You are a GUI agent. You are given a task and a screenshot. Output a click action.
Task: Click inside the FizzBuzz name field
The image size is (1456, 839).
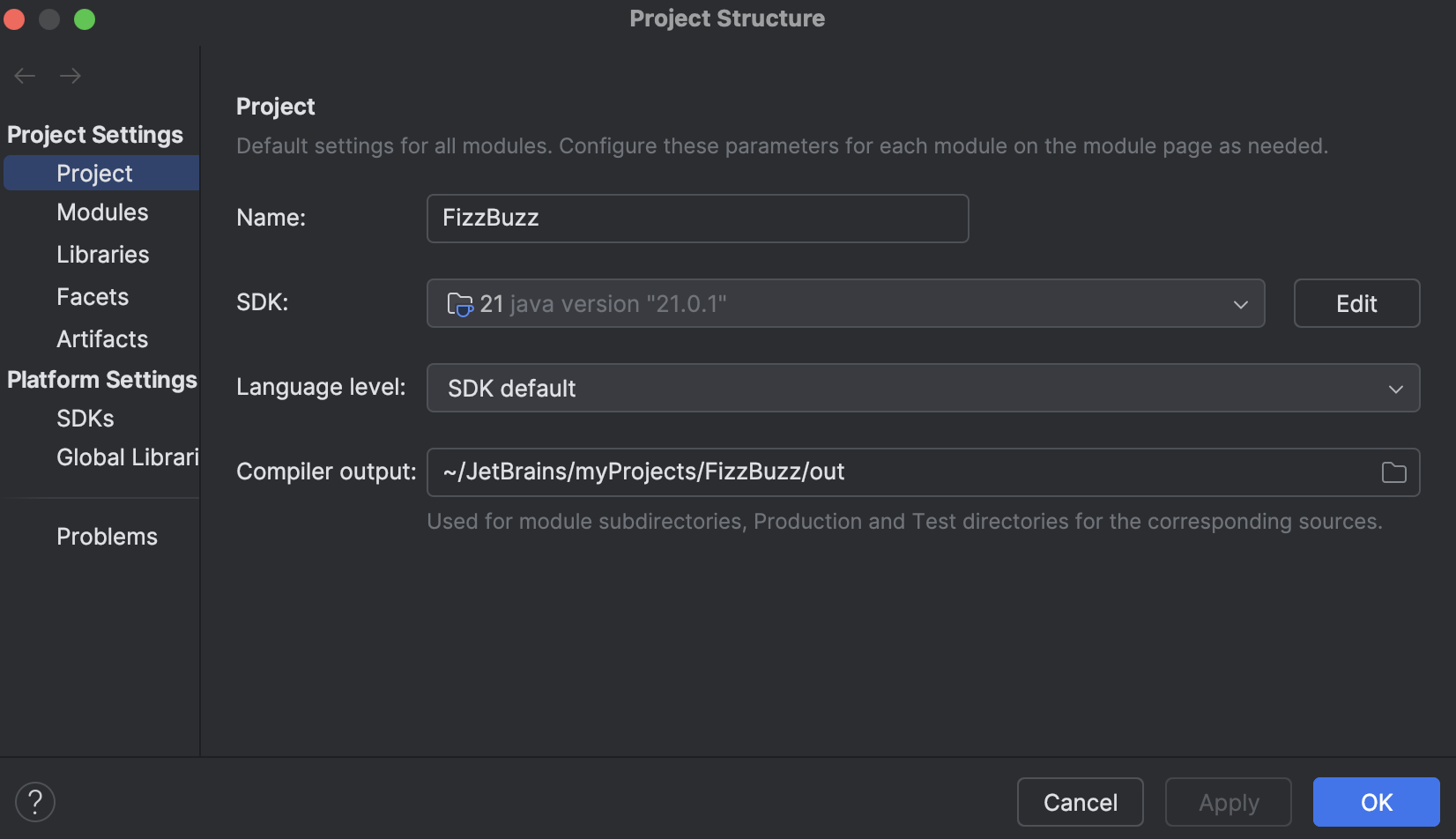click(696, 218)
